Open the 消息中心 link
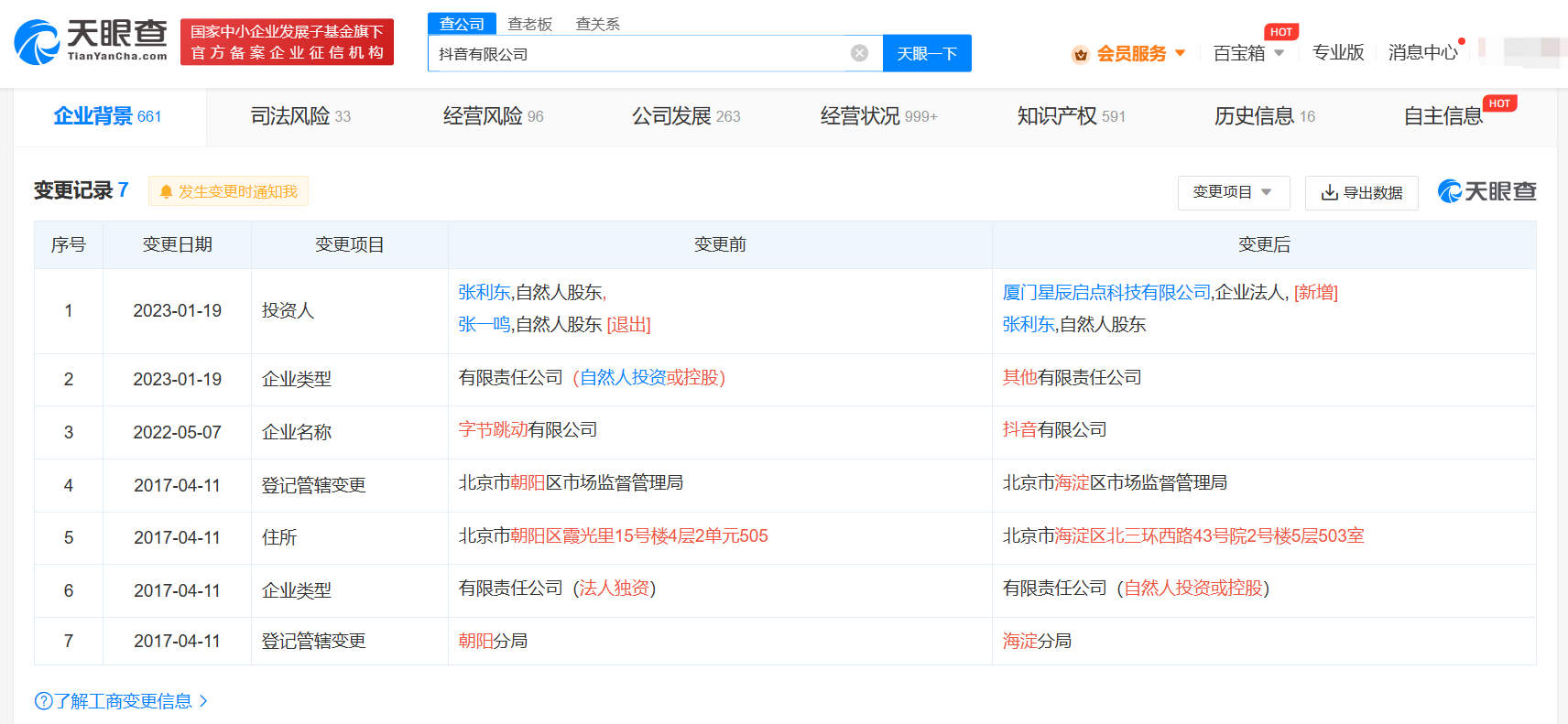The image size is (1568, 724). (x=1422, y=53)
